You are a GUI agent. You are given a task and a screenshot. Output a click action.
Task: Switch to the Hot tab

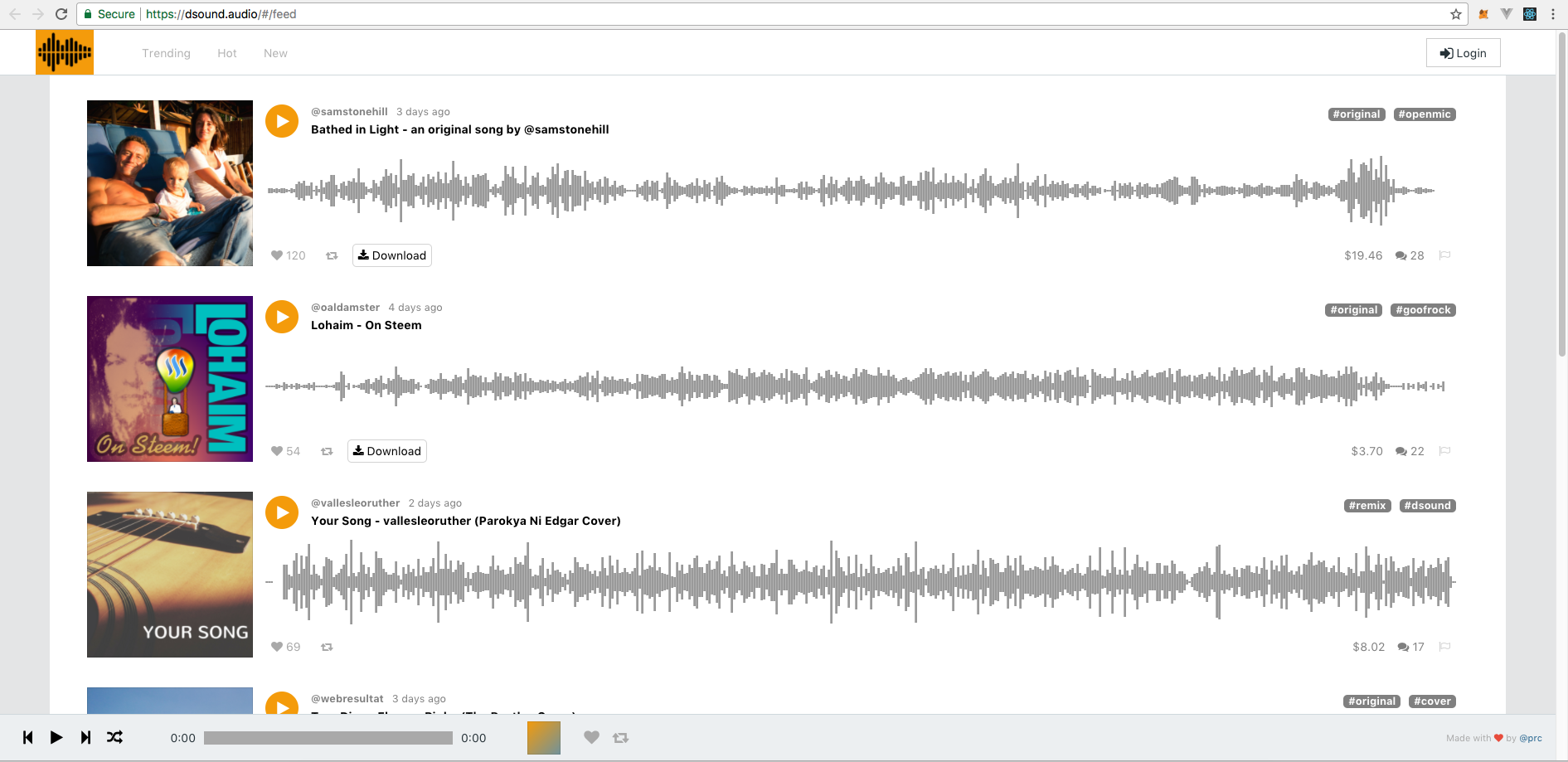227,53
